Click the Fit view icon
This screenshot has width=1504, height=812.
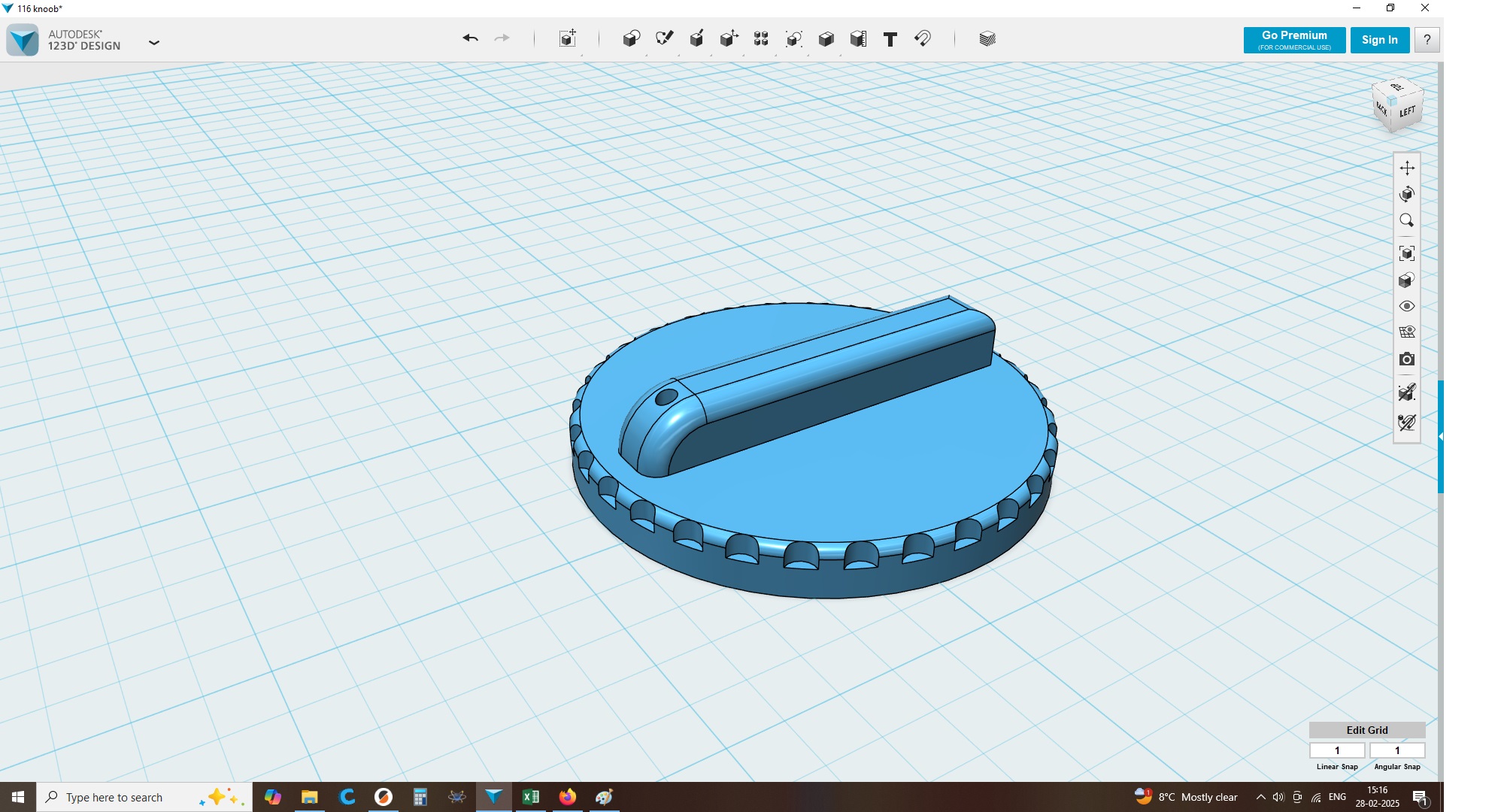[x=1406, y=253]
